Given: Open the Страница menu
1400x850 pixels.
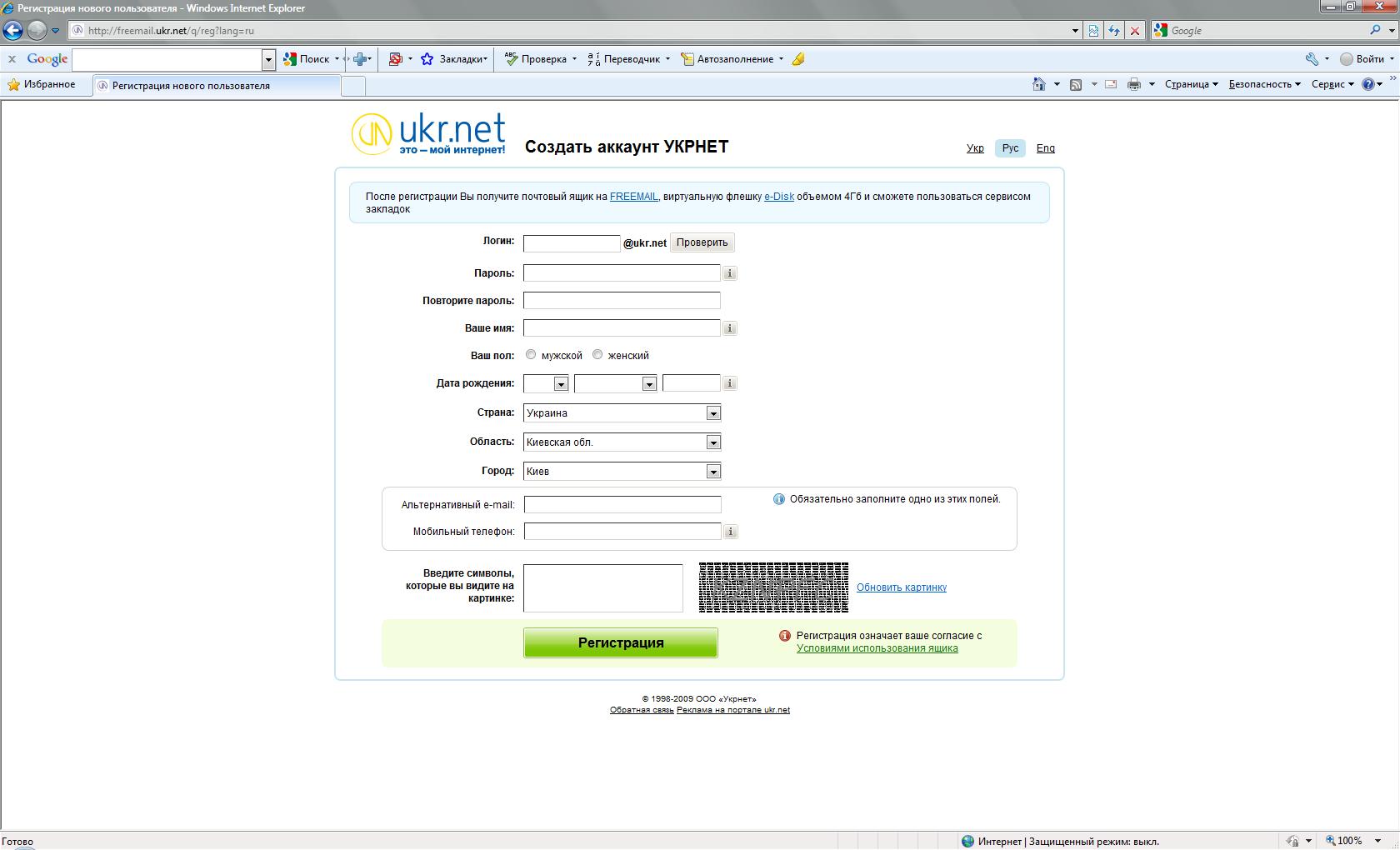Looking at the screenshot, I should click(1192, 84).
